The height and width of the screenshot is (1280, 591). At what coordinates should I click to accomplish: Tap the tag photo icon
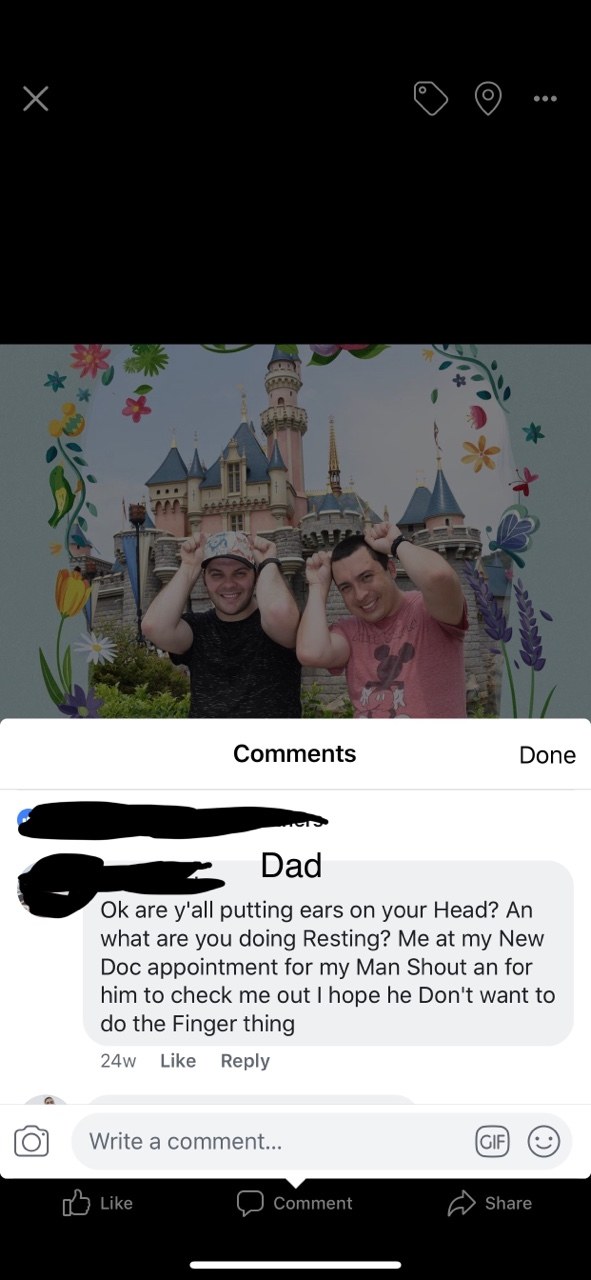[431, 98]
